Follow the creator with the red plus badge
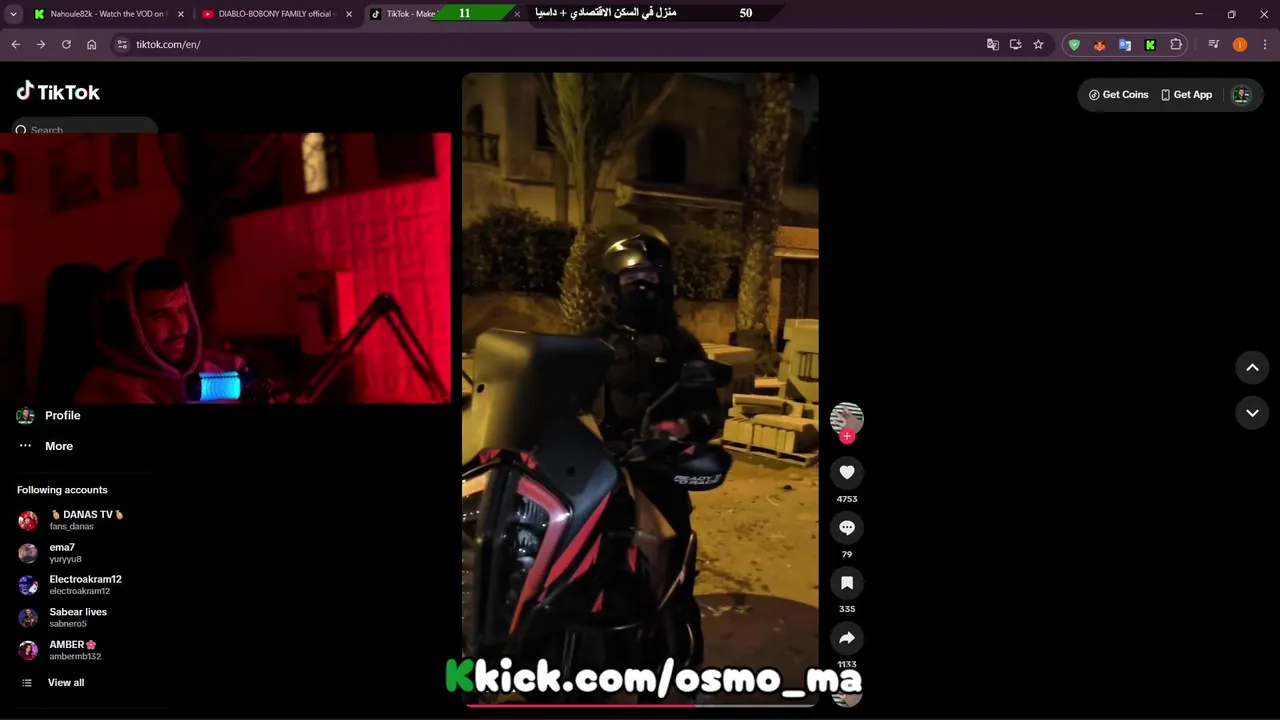The width and height of the screenshot is (1280, 720). point(847,436)
